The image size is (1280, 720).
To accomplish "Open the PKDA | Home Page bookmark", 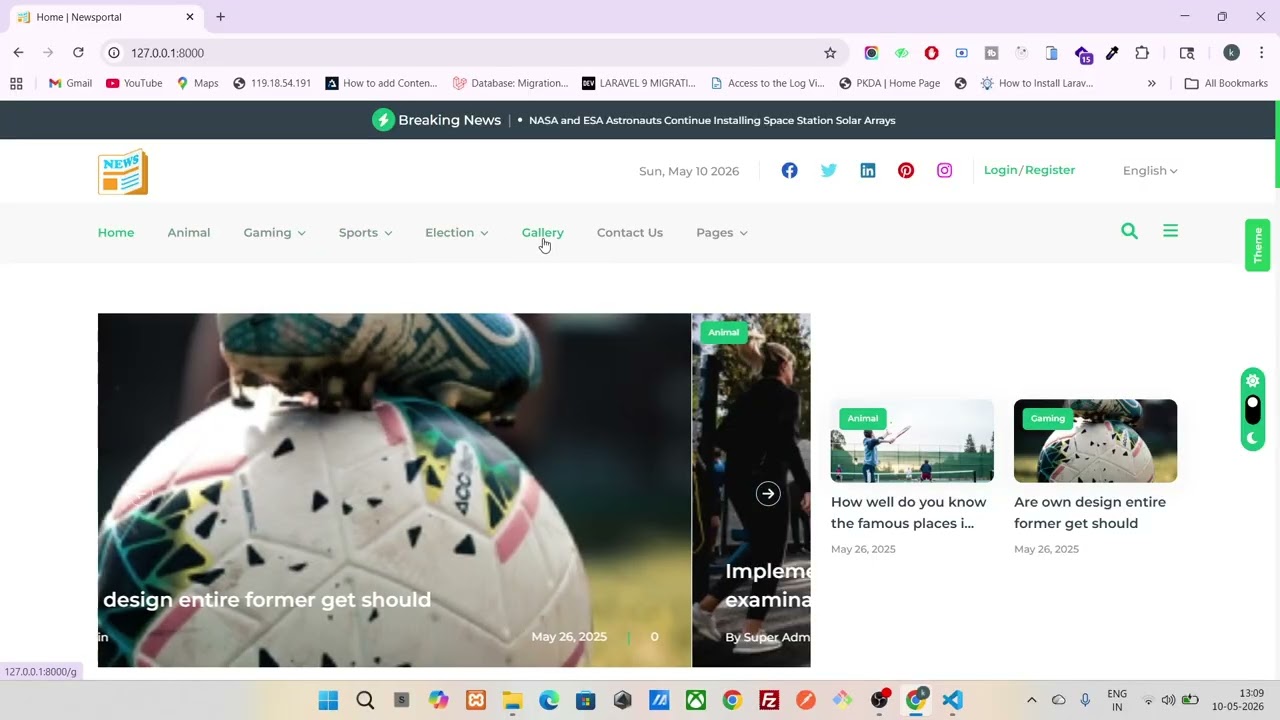I will pos(890,83).
